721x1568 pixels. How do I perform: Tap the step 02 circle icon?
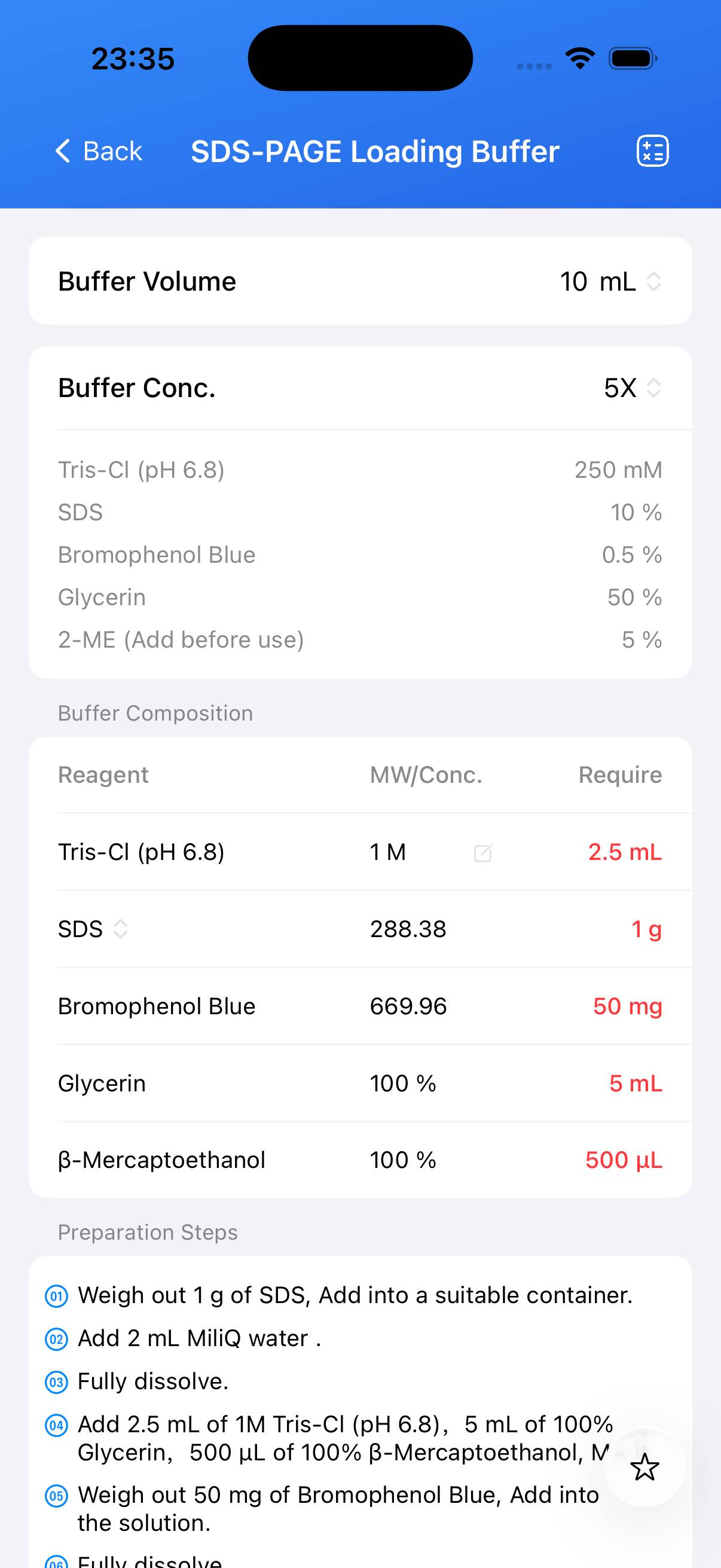click(x=57, y=1339)
